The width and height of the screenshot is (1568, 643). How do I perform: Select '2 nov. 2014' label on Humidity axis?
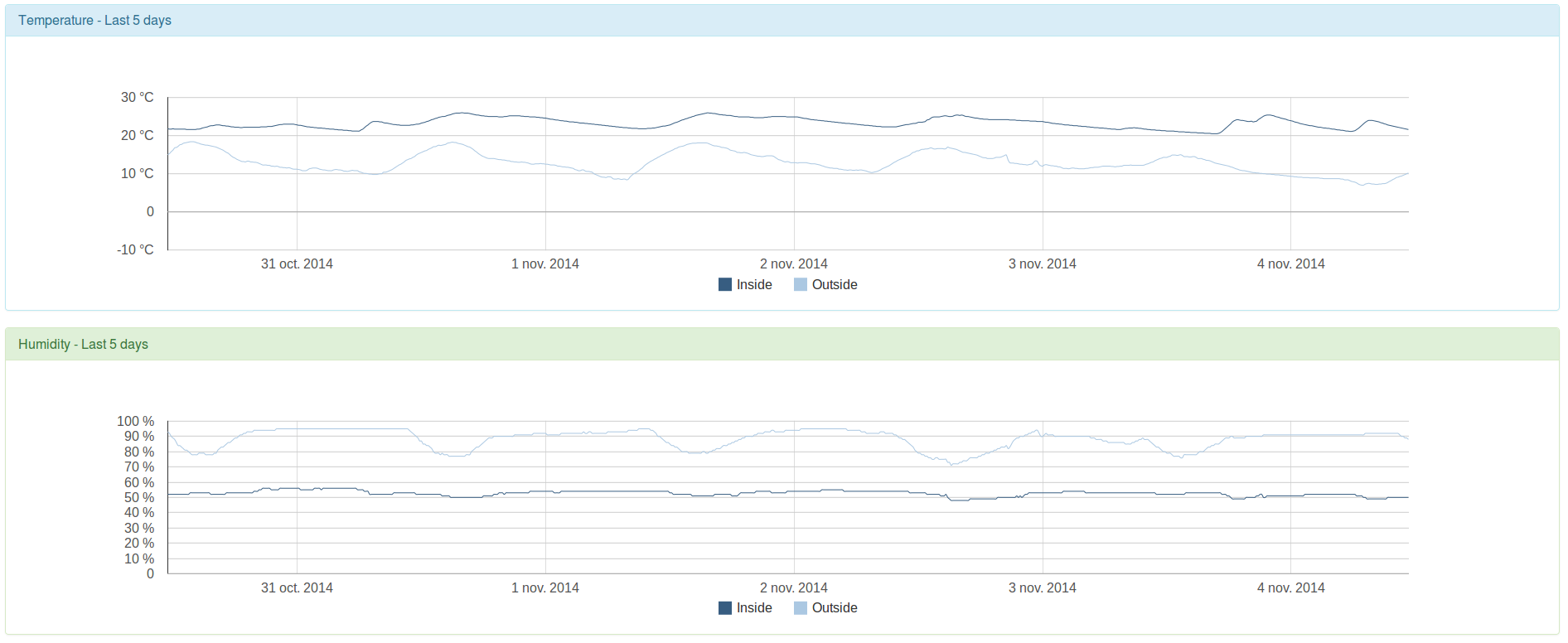pyautogui.click(x=794, y=587)
